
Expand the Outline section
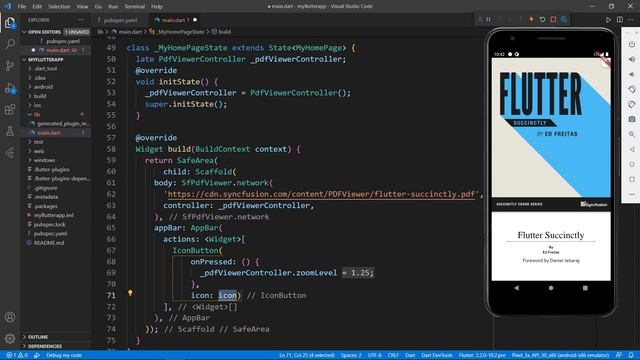[x=56, y=337]
